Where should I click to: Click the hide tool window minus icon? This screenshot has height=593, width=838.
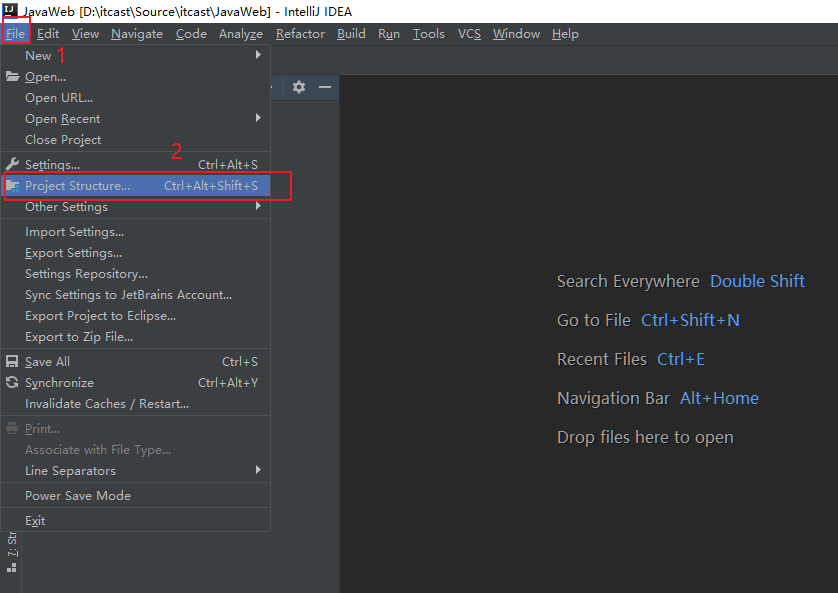tap(325, 87)
